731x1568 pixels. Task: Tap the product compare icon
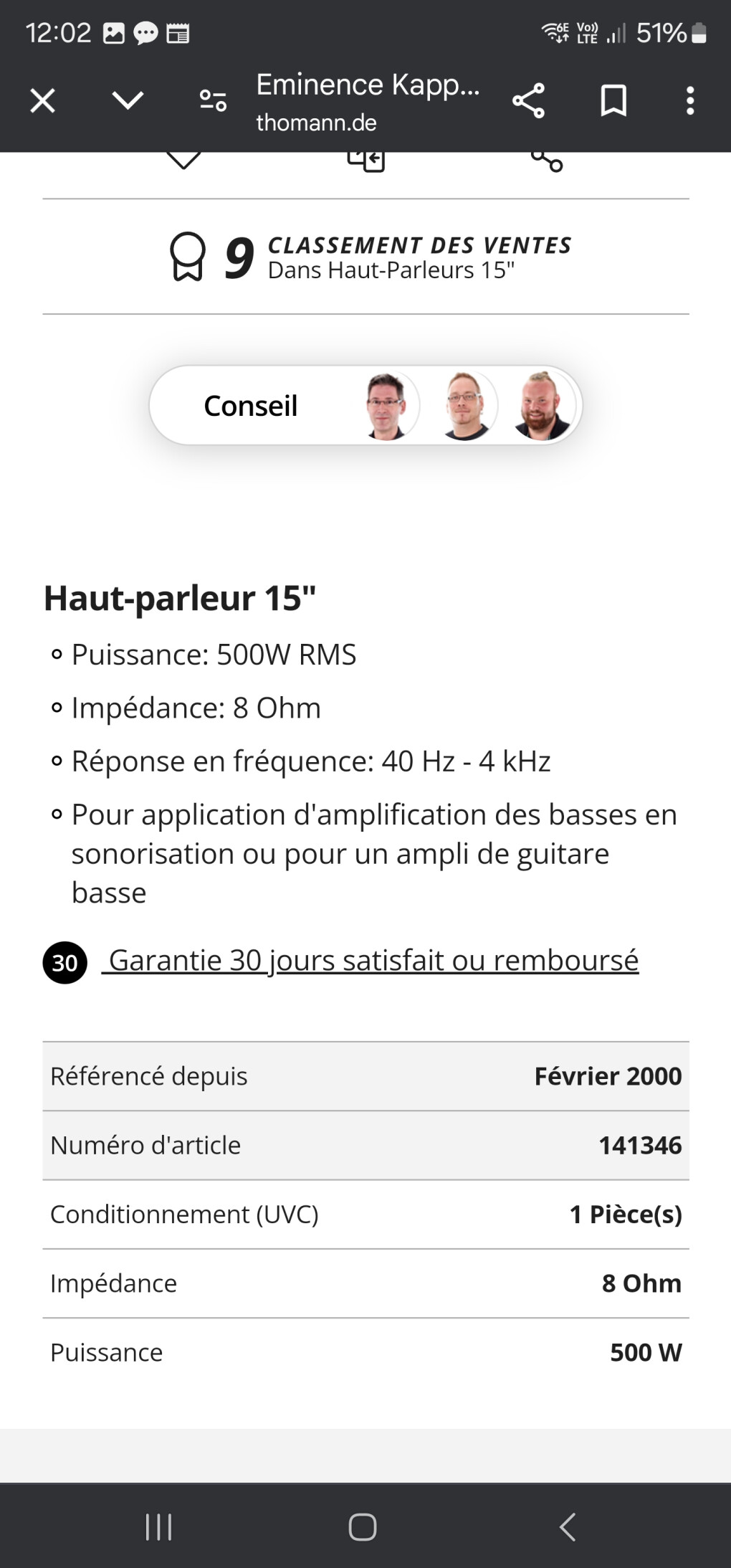coord(365,161)
